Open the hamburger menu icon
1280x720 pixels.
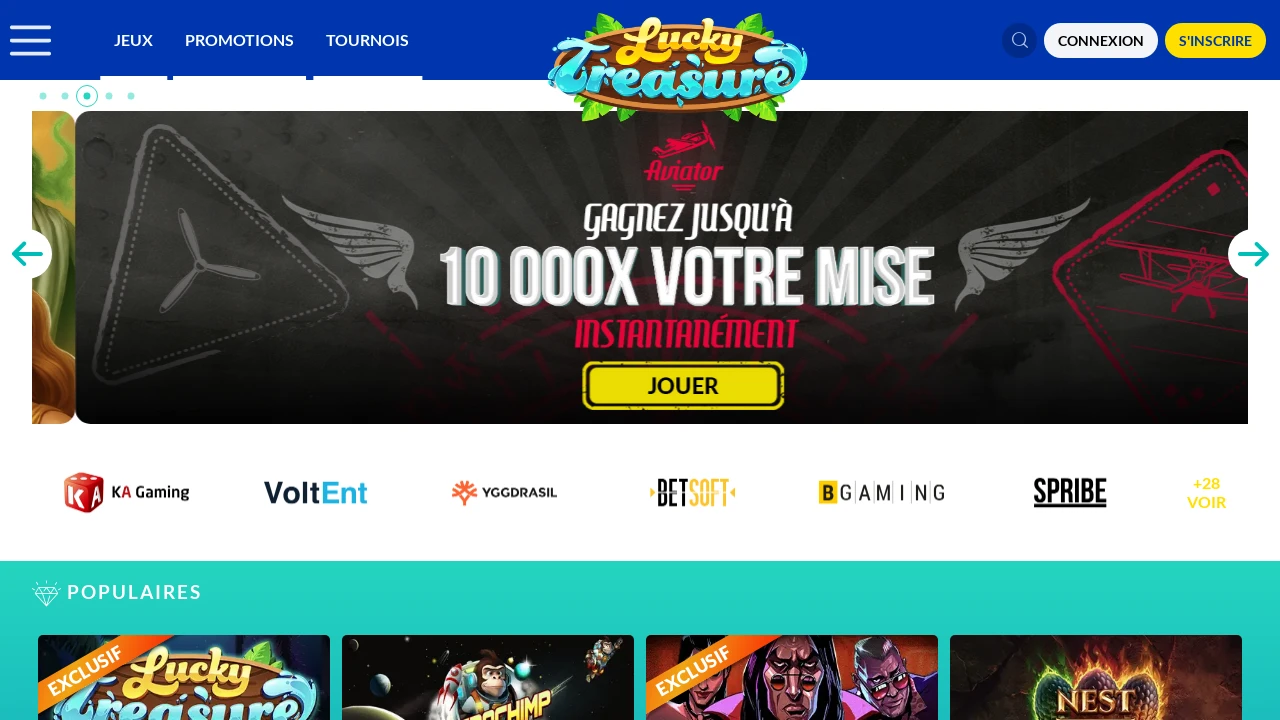(x=30, y=40)
